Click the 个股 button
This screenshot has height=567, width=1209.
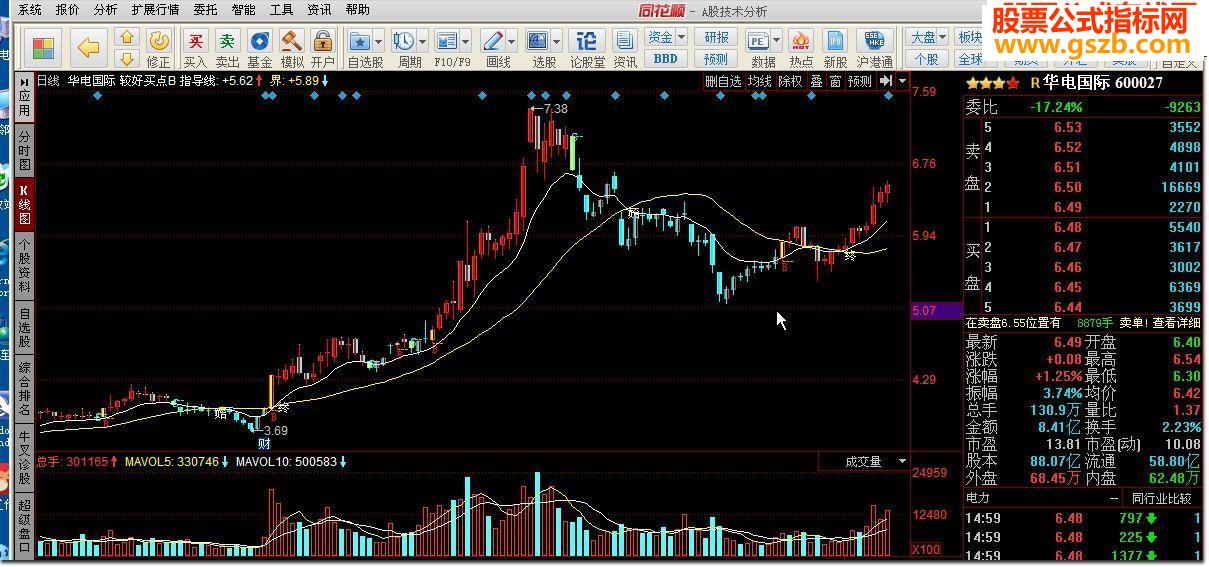927,58
